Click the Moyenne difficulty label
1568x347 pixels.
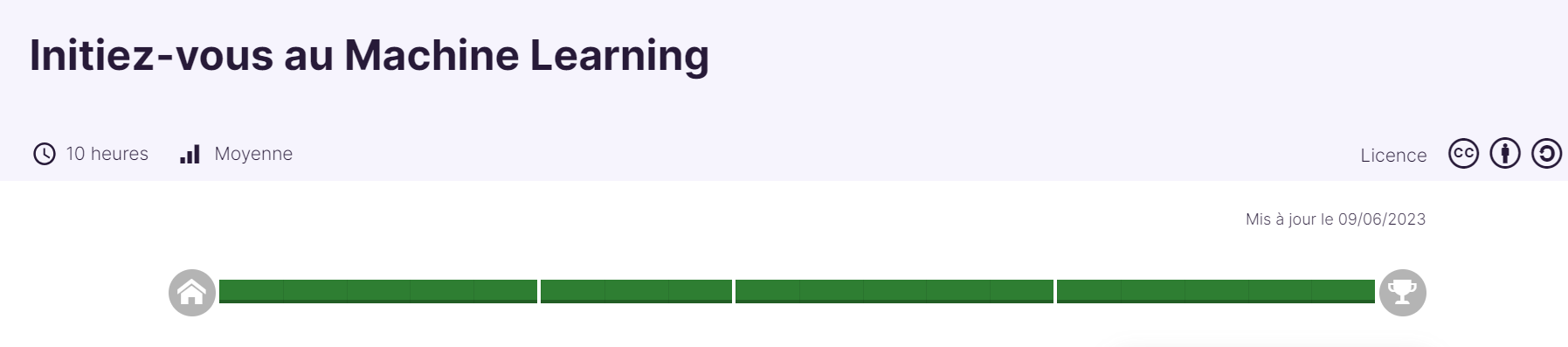(x=253, y=154)
